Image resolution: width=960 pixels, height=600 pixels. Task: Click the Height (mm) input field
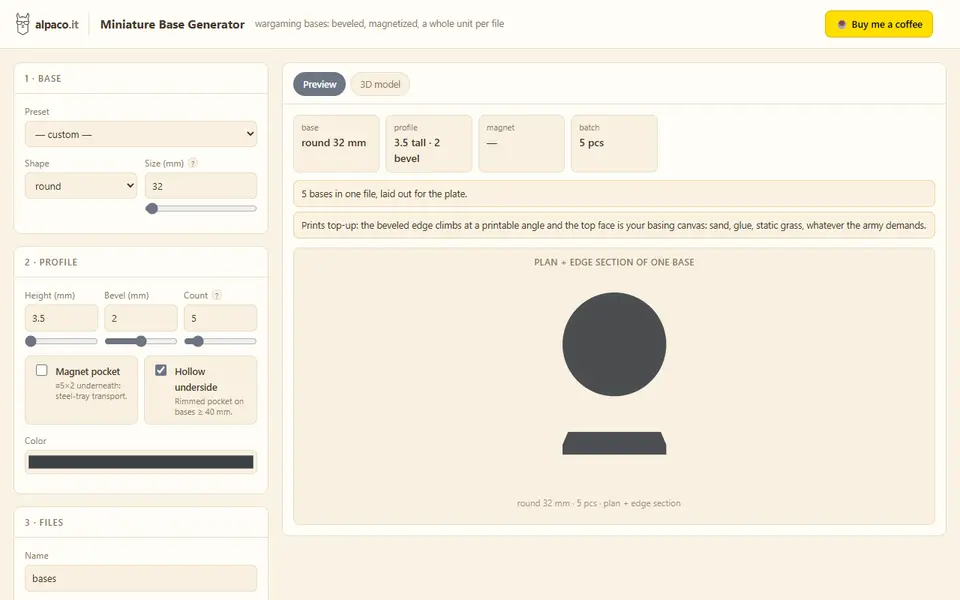point(61,318)
